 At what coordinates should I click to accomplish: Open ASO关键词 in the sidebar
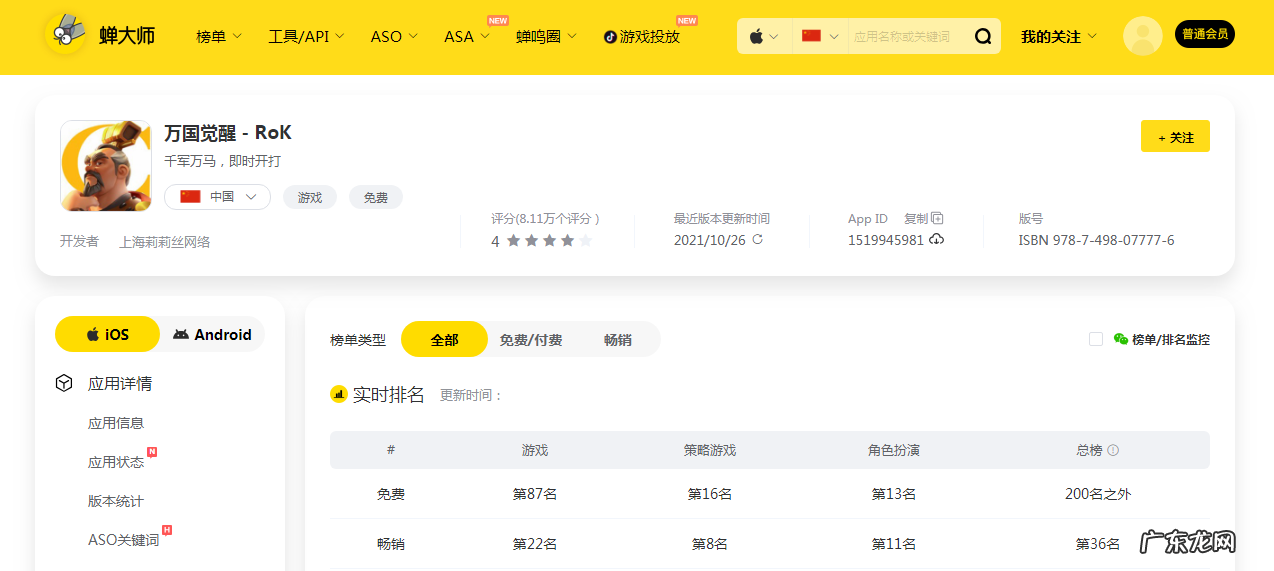124,540
